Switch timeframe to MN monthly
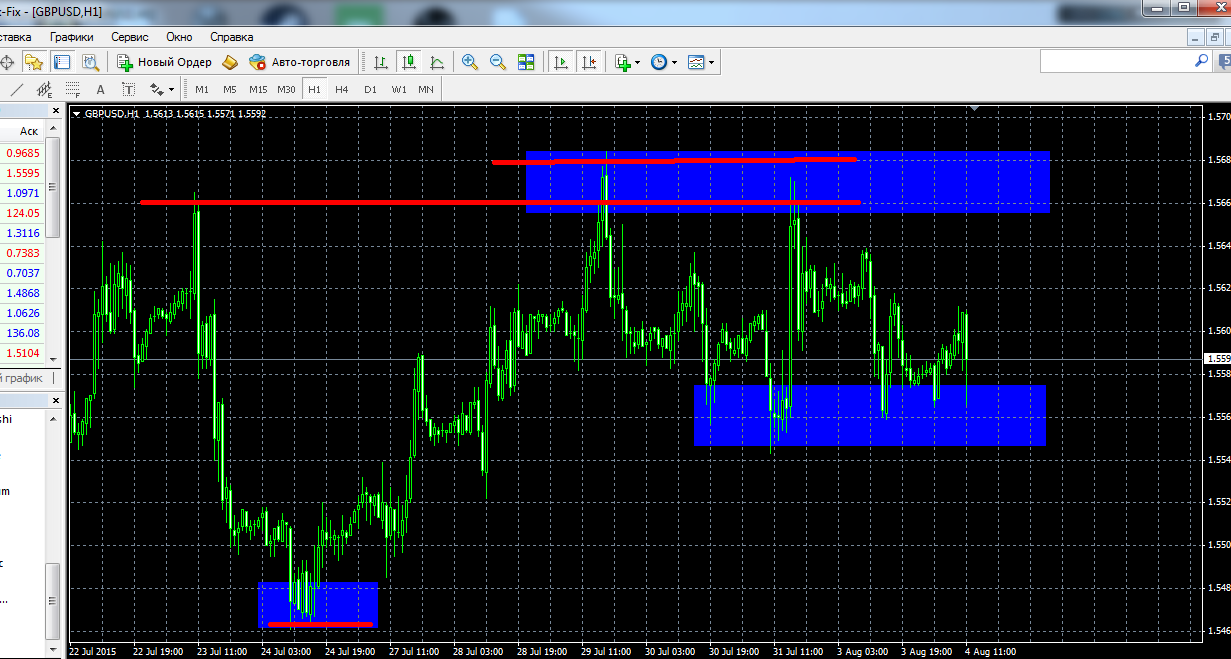The image size is (1231, 659). [426, 89]
